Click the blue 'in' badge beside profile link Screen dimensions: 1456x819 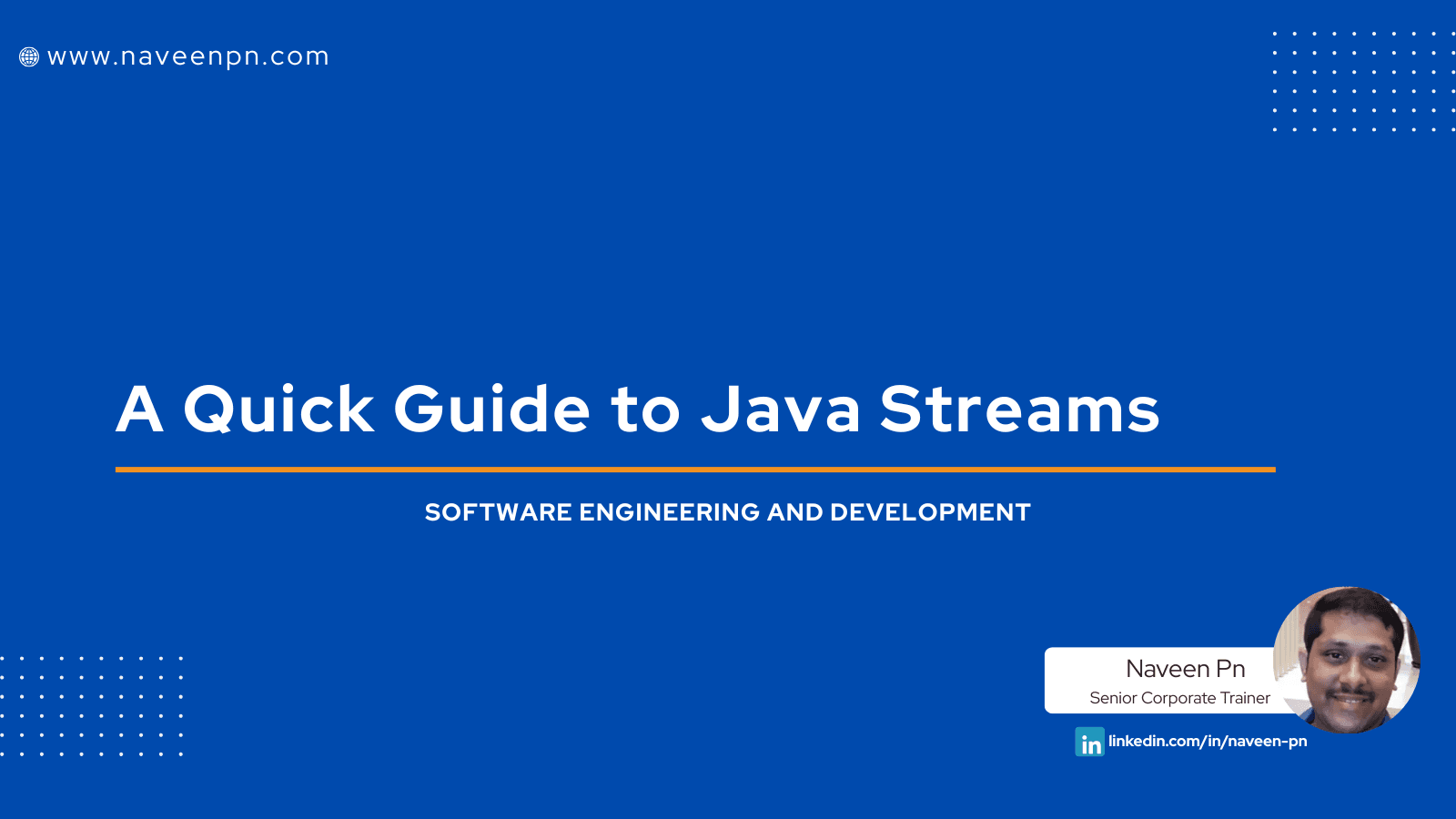pyautogui.click(x=1088, y=742)
